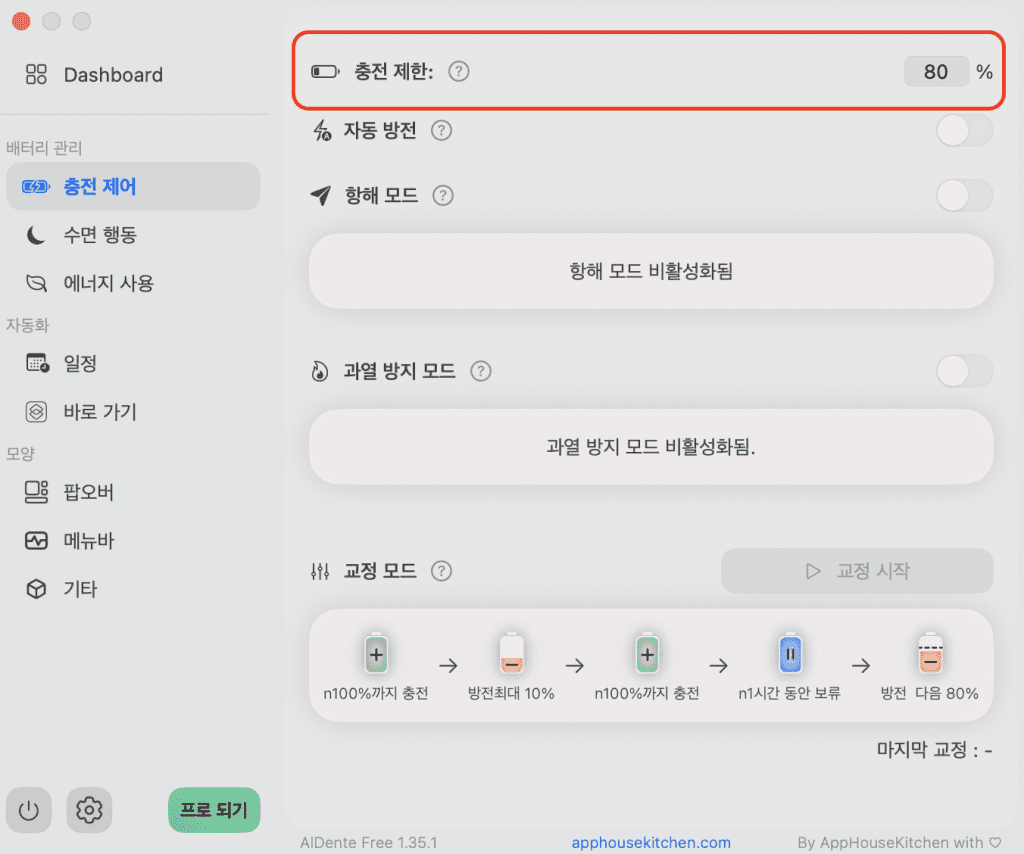
Task: Open the 메뉴바 appearance settings
Action: coord(88,541)
